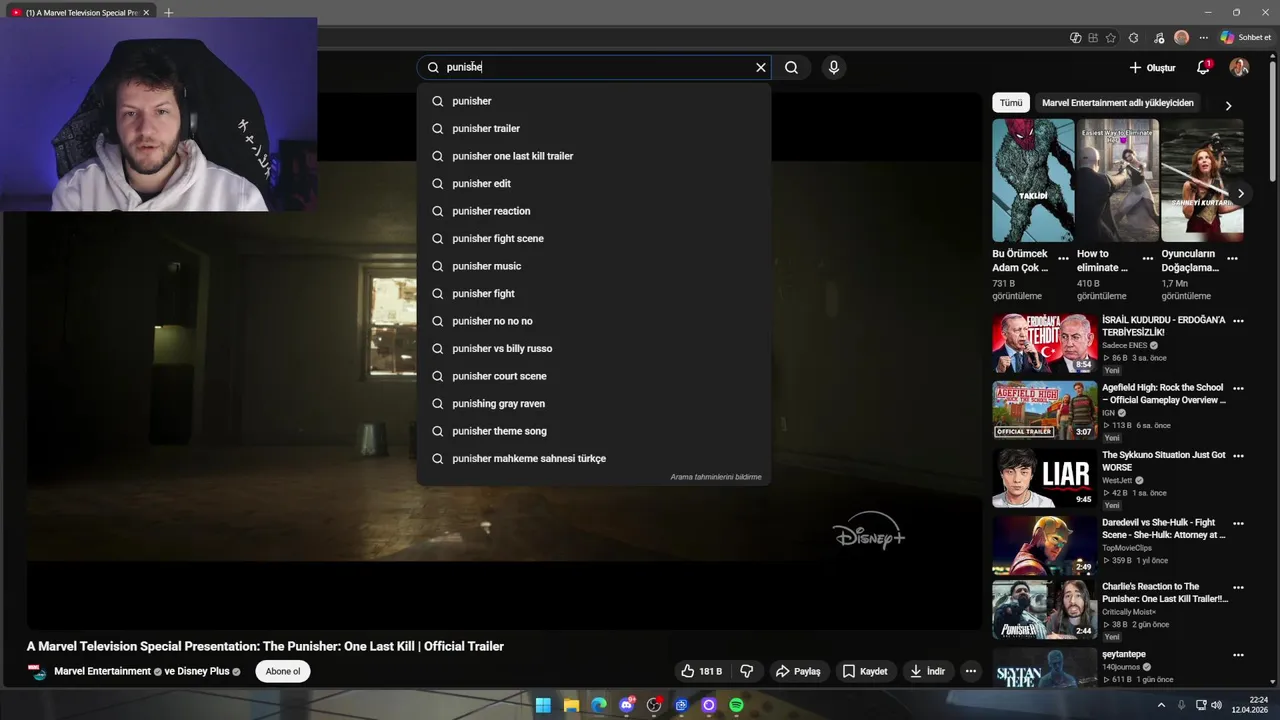Open options for 'Oyuncuların Doğaçlama' Short

[x=1232, y=258]
